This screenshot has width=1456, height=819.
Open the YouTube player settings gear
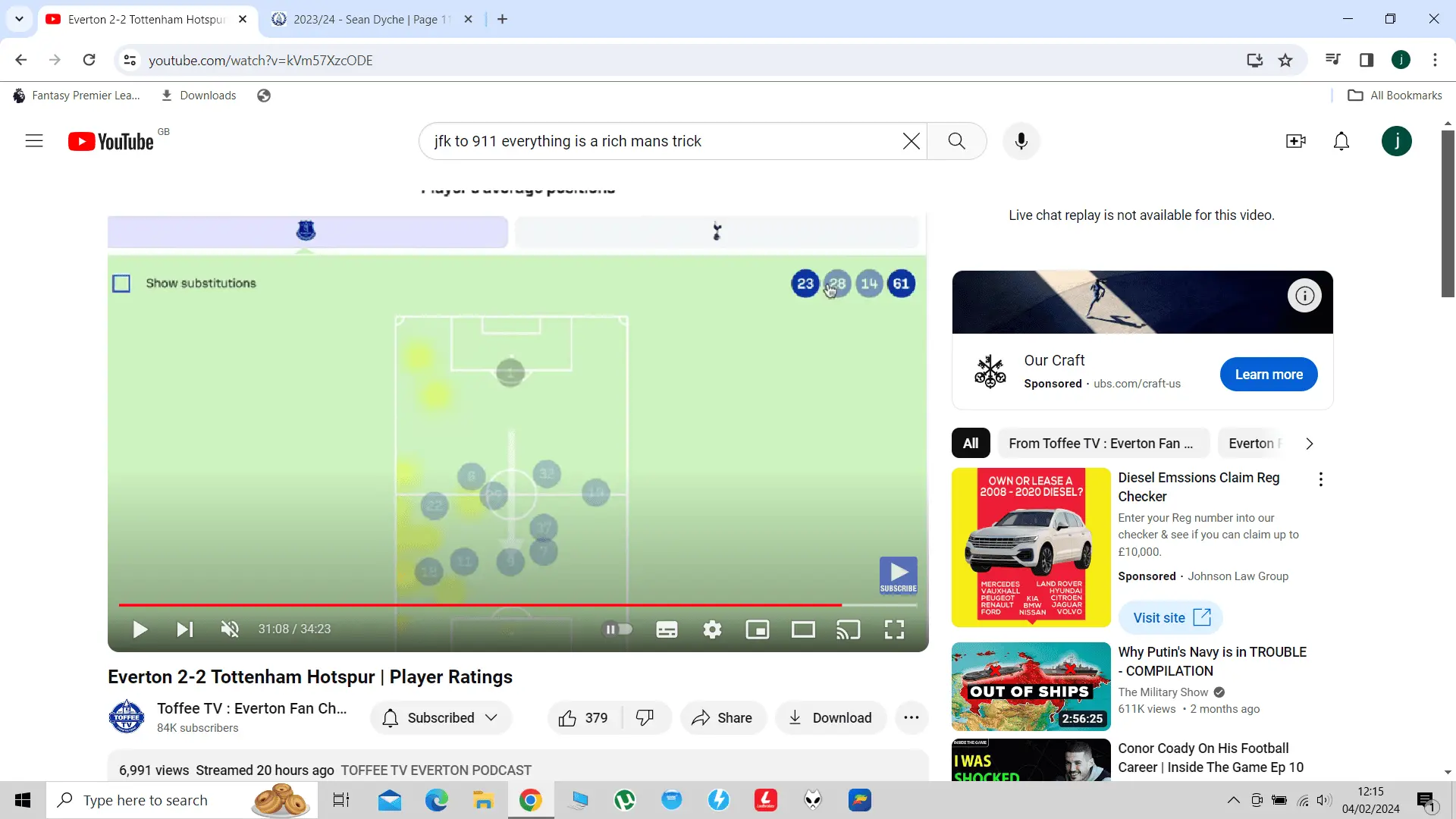[712, 629]
